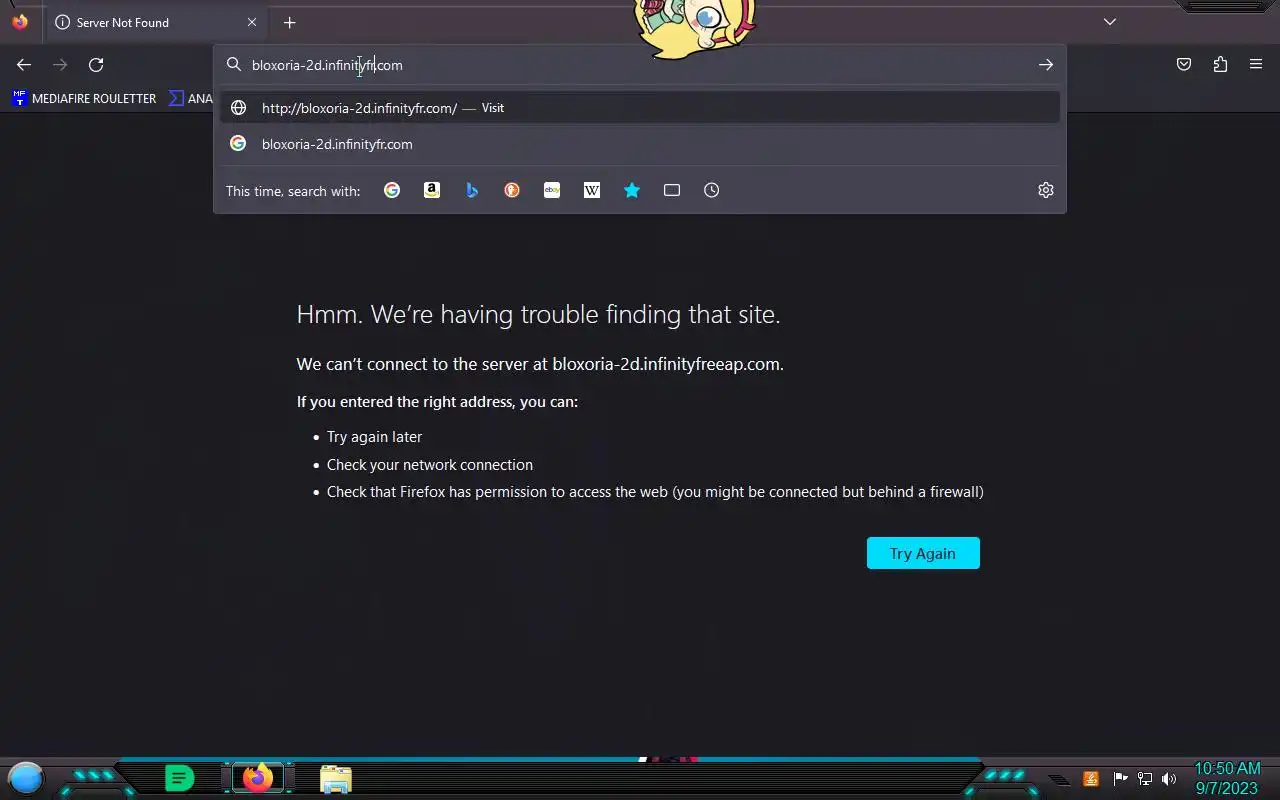1280x800 pixels.
Task: Click the grayed-out forward arrow
Action: pyautogui.click(x=60, y=65)
